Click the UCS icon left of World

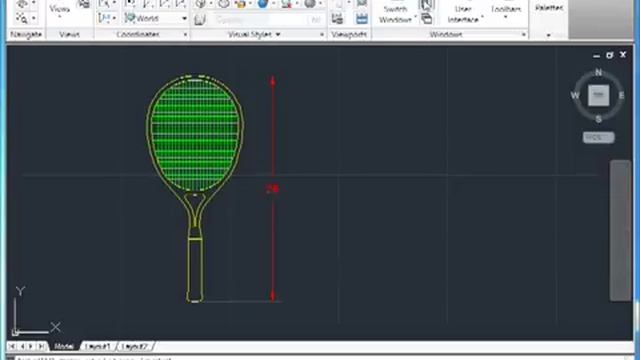coord(104,18)
